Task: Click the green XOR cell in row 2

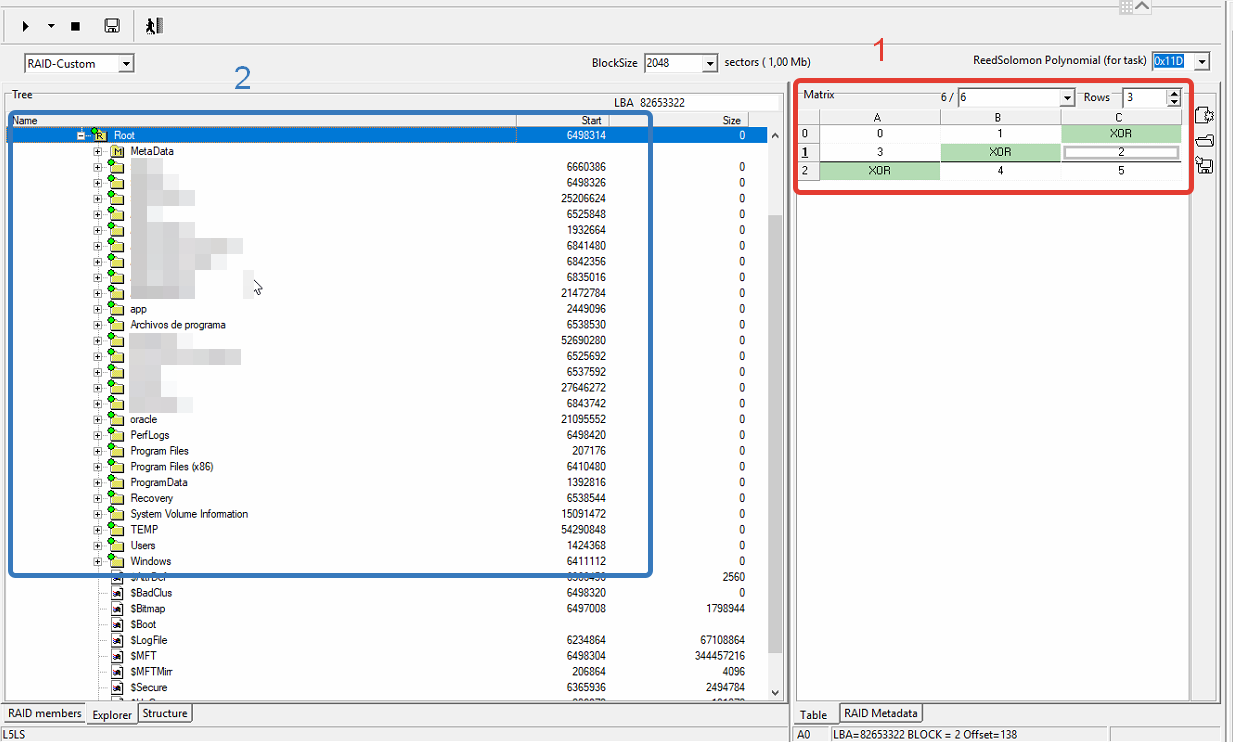Action: 879,171
